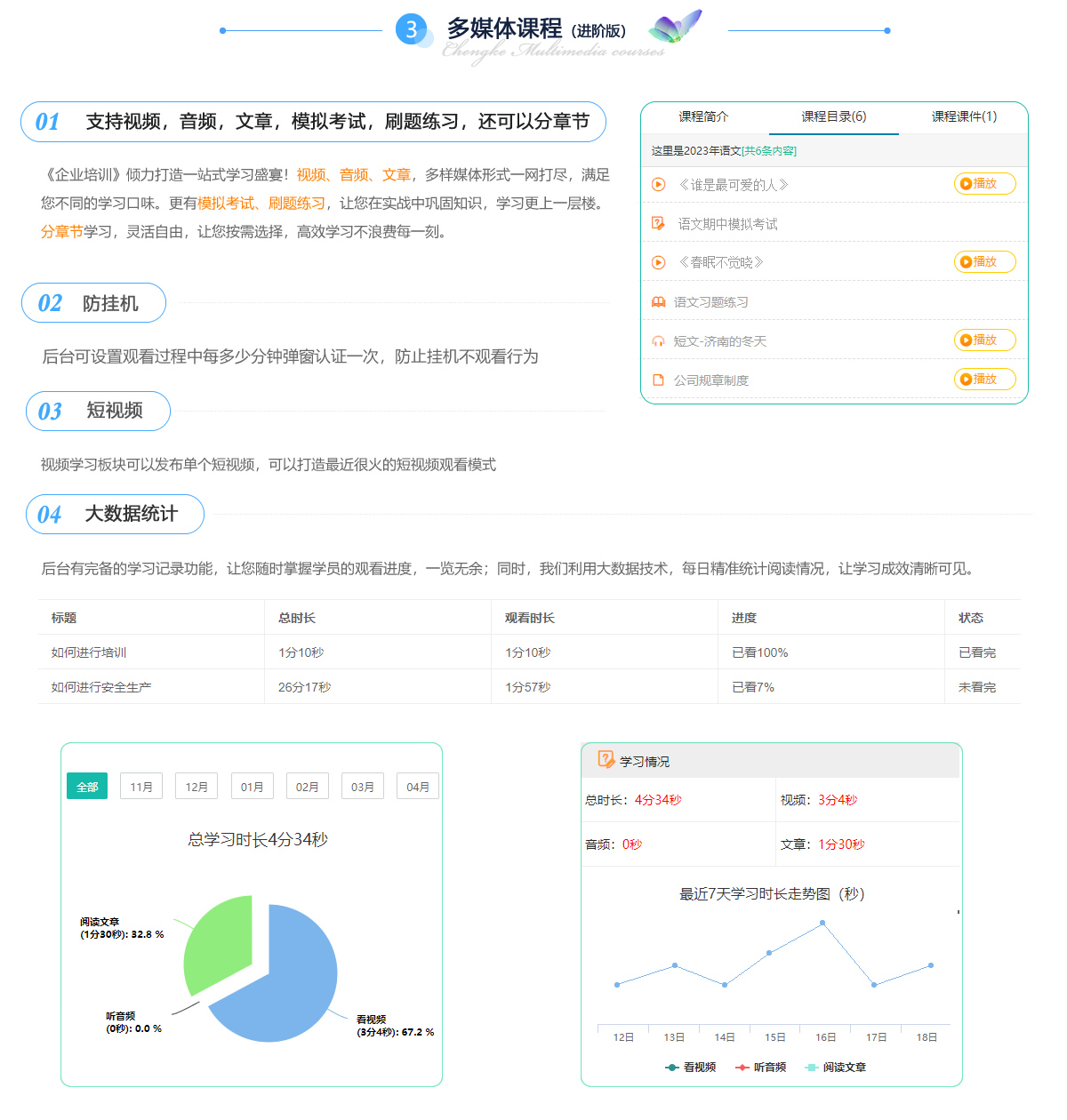
Task: Click the play circle icon beside 《春眠不觉晓》
Action: pos(658,262)
